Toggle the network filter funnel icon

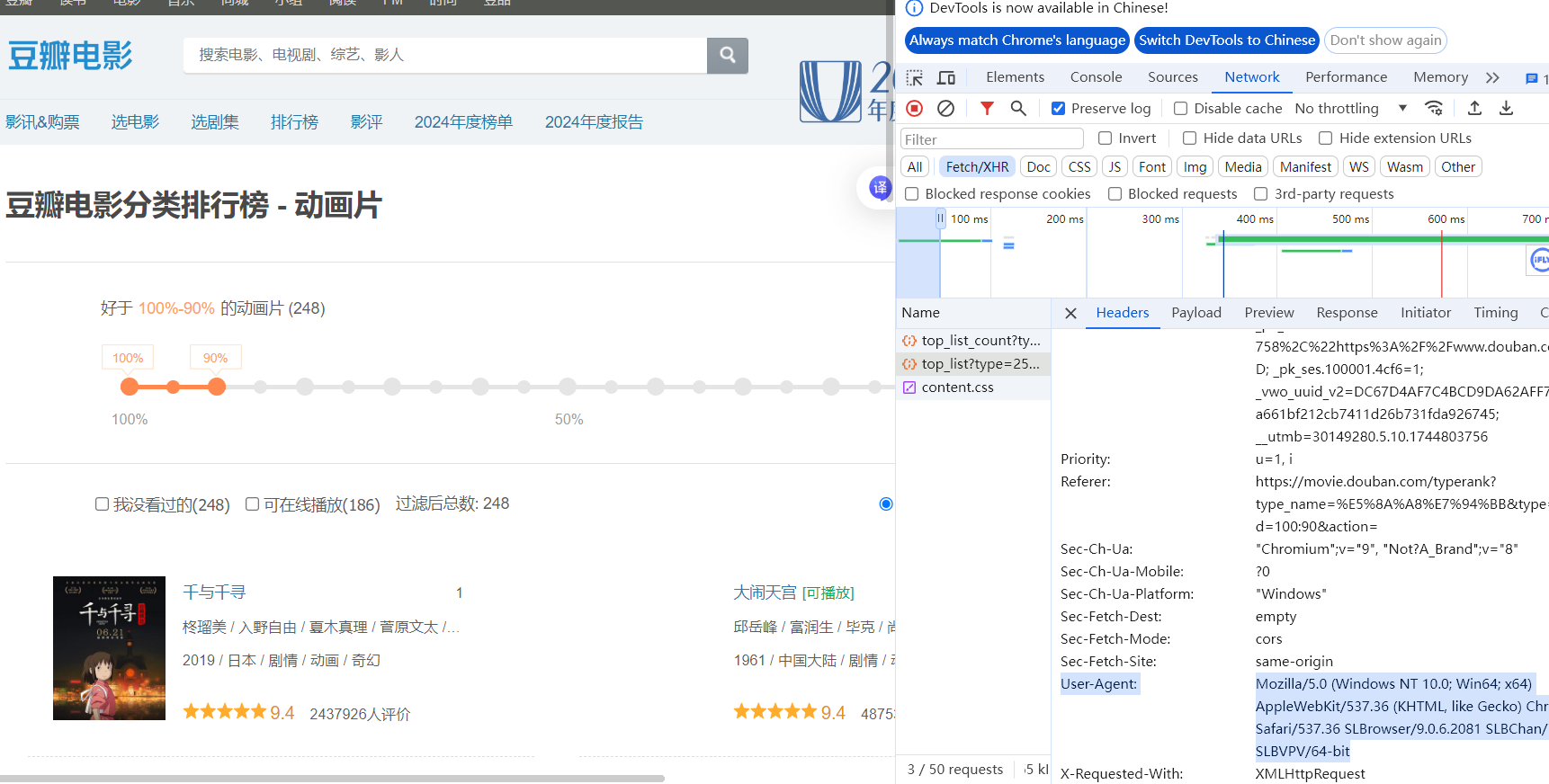[987, 109]
